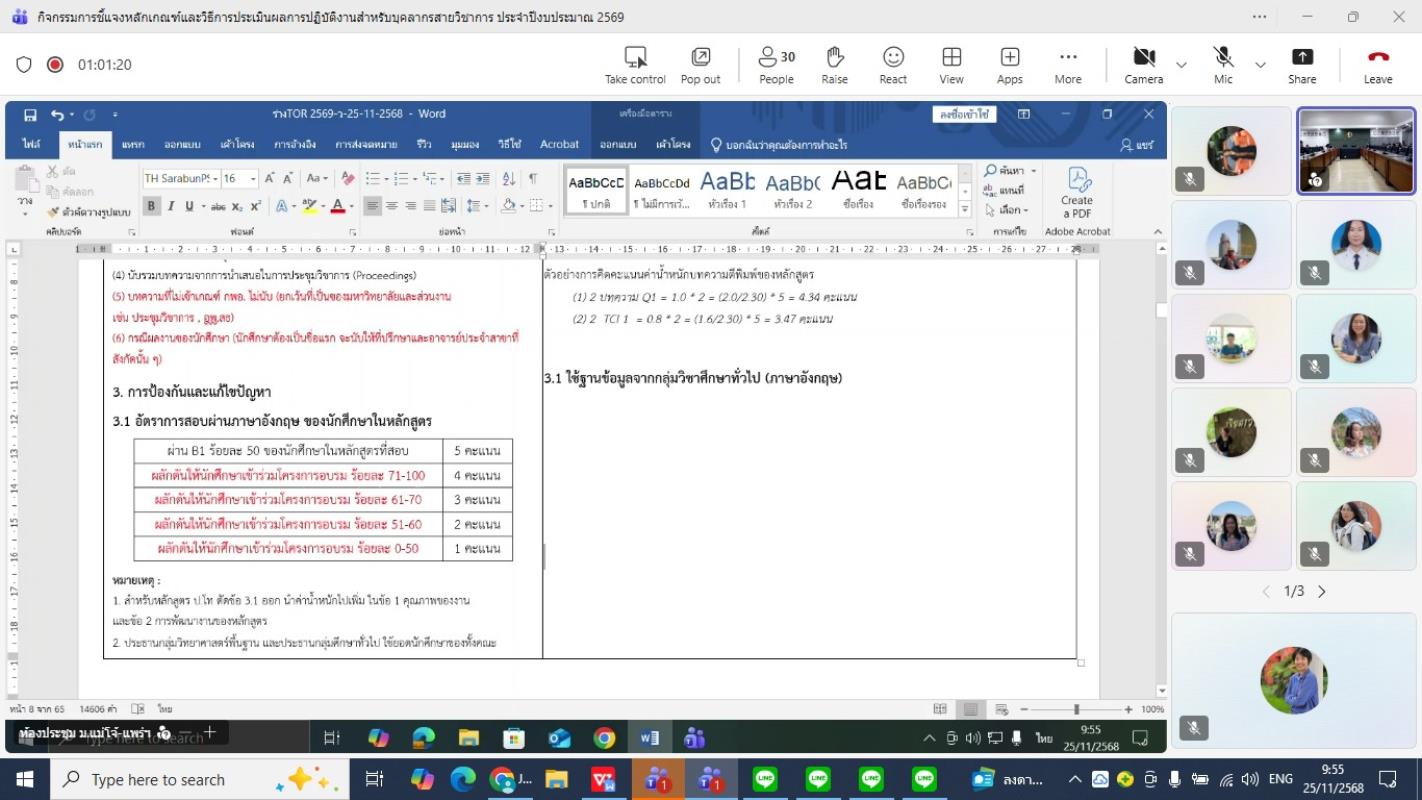The height and width of the screenshot is (800, 1422).
Task: Toggle Bold formatting in Word ribbon
Action: click(152, 206)
